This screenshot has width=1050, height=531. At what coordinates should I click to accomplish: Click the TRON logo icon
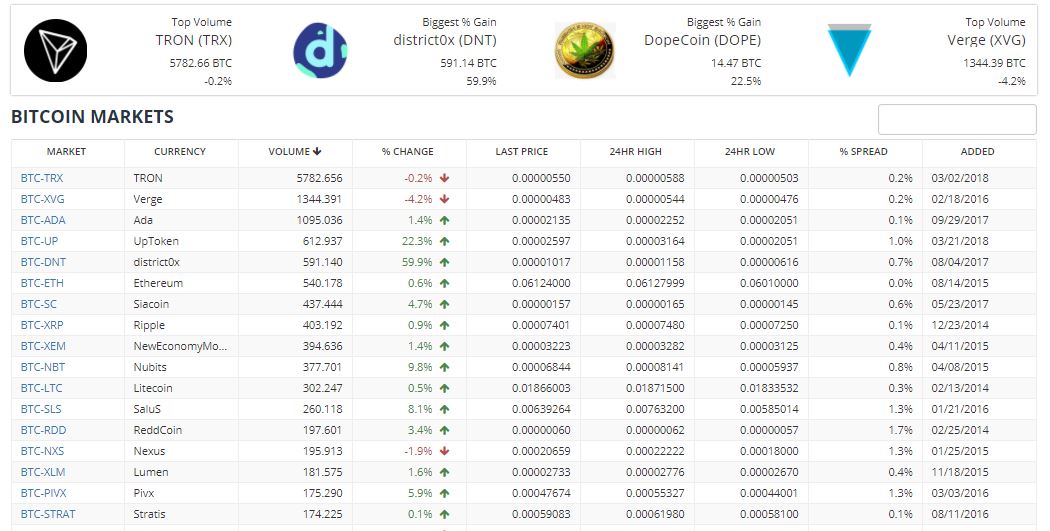[56, 50]
